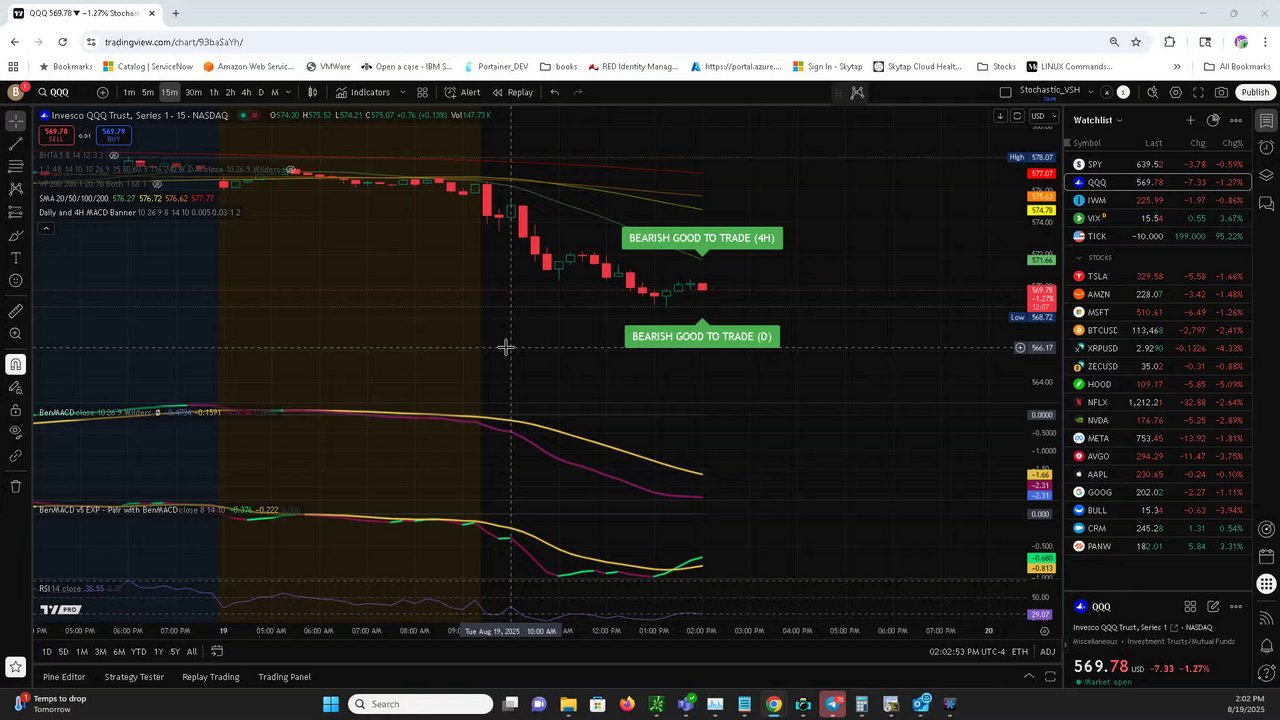The width and height of the screenshot is (1280, 720).
Task: Take a chart snapshot with camera icon
Action: [1221, 92]
